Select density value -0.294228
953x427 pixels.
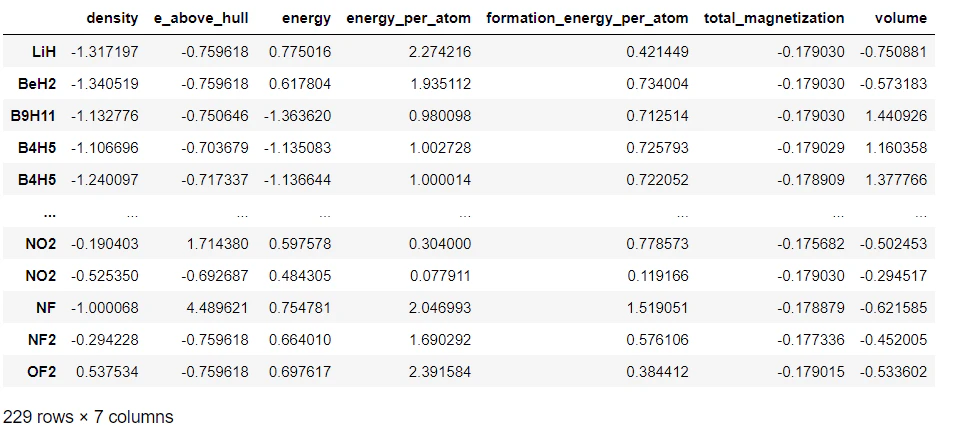tap(105, 340)
